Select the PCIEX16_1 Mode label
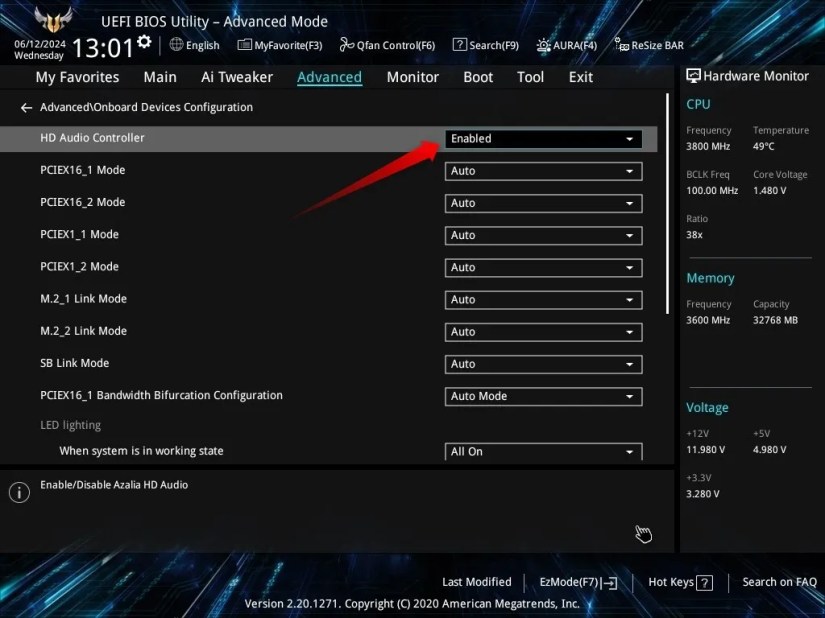Viewport: 825px width, 618px height. (x=83, y=170)
